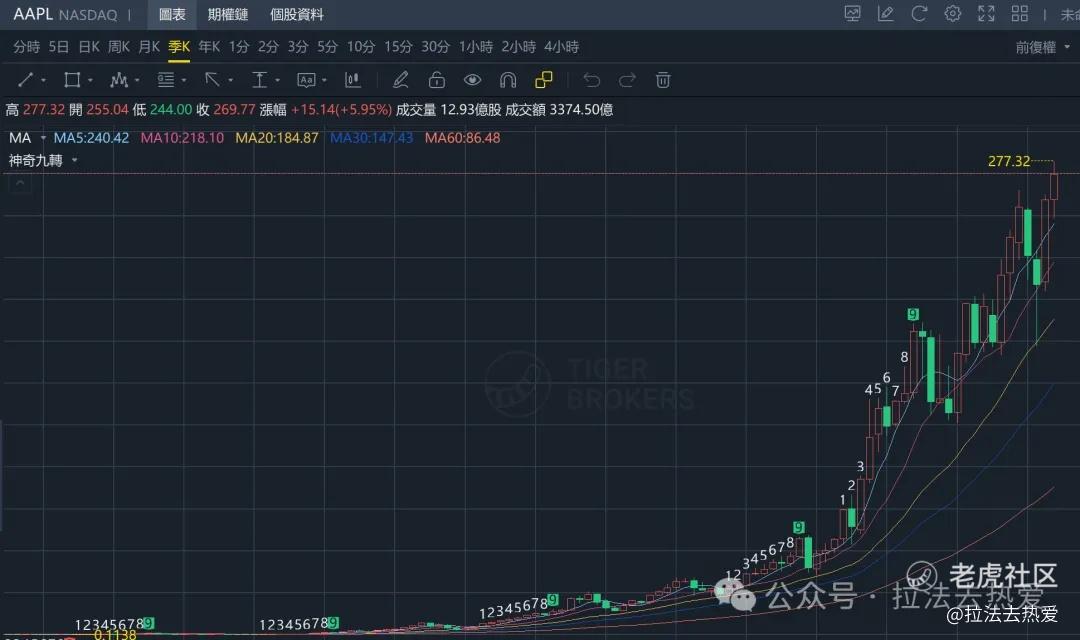The height and width of the screenshot is (640, 1080).
Task: Select the 季K timeframe
Action: coord(179,47)
